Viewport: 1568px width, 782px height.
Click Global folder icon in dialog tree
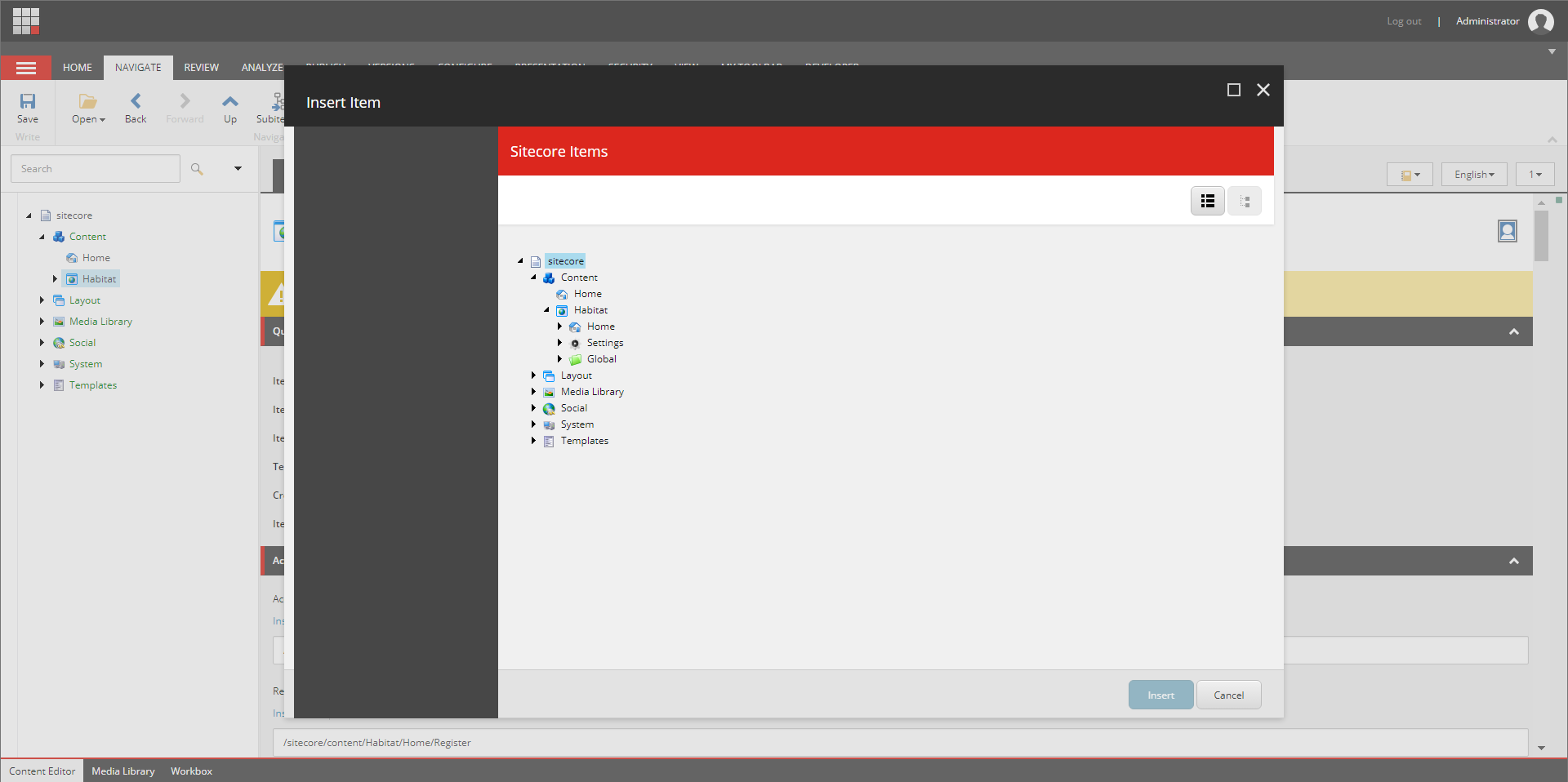(x=575, y=360)
